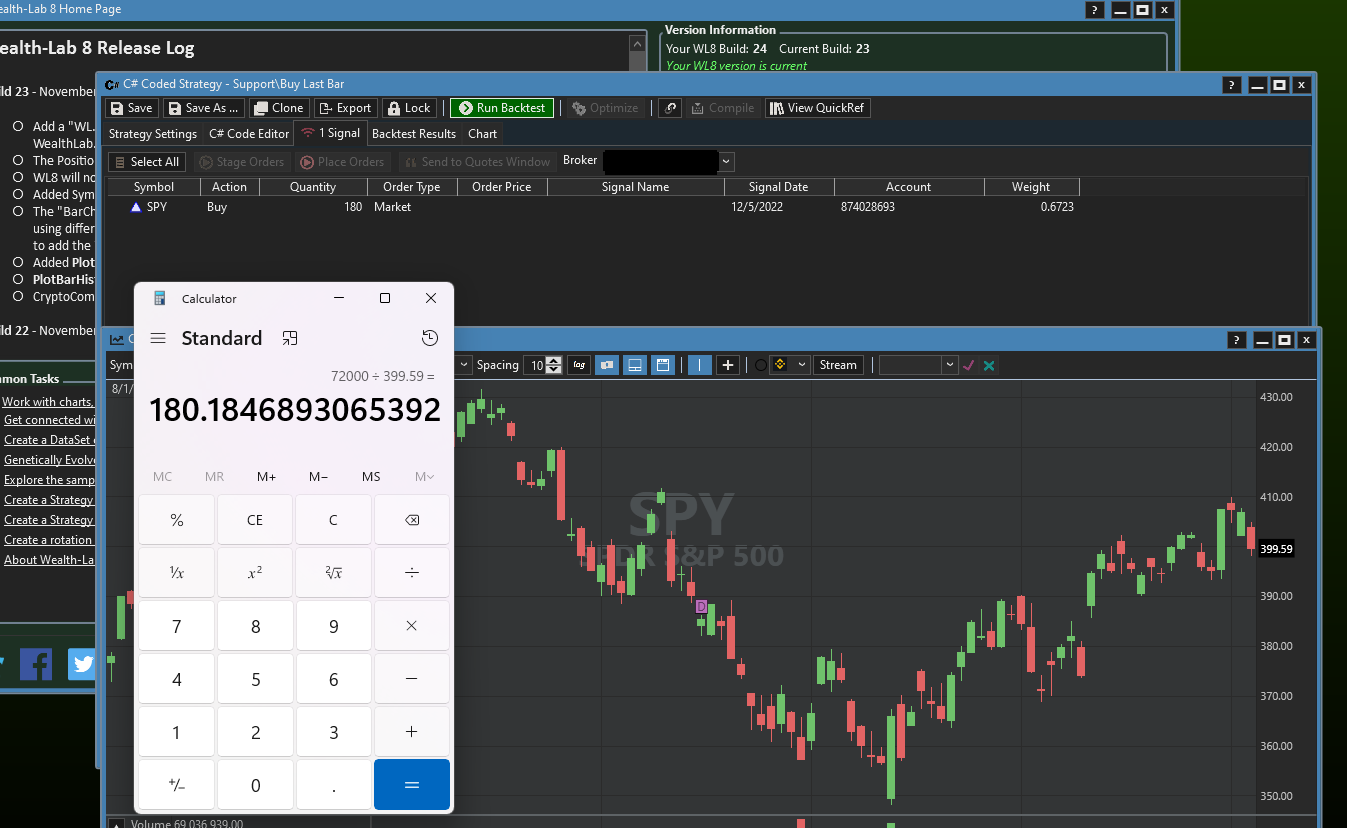
Task: Open calculator history icon
Action: click(430, 338)
